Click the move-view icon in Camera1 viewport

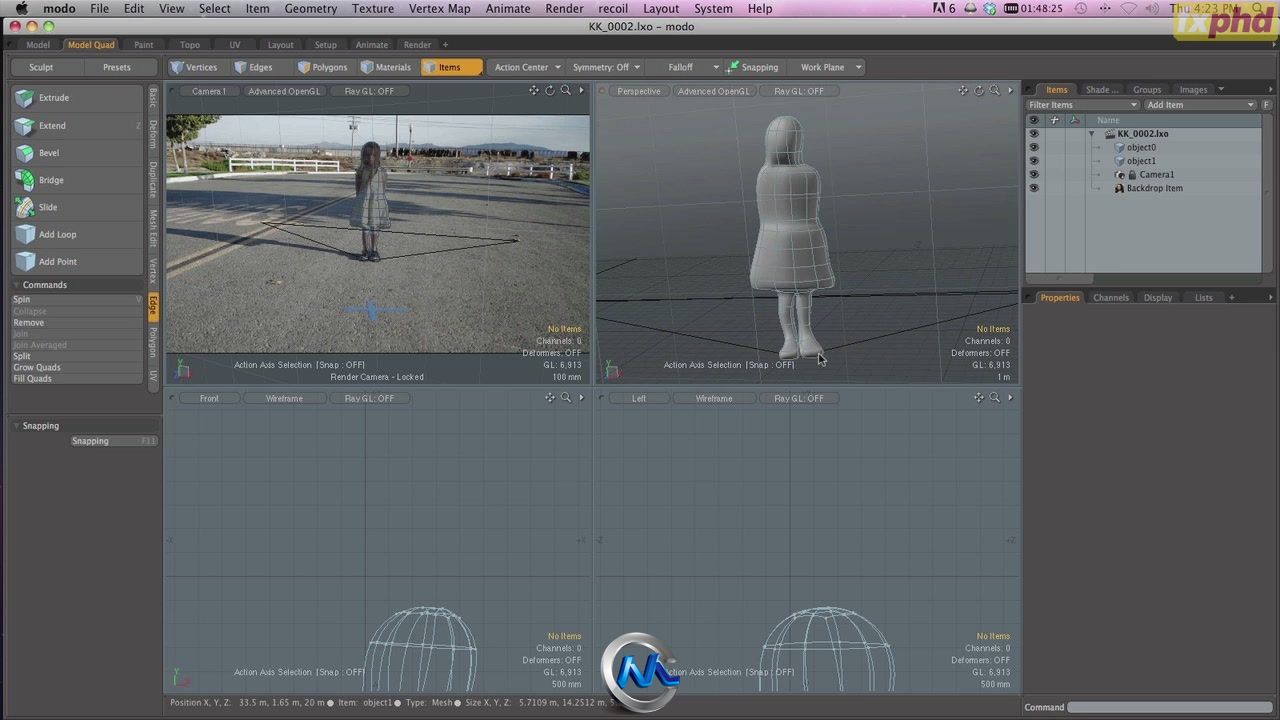[534, 91]
